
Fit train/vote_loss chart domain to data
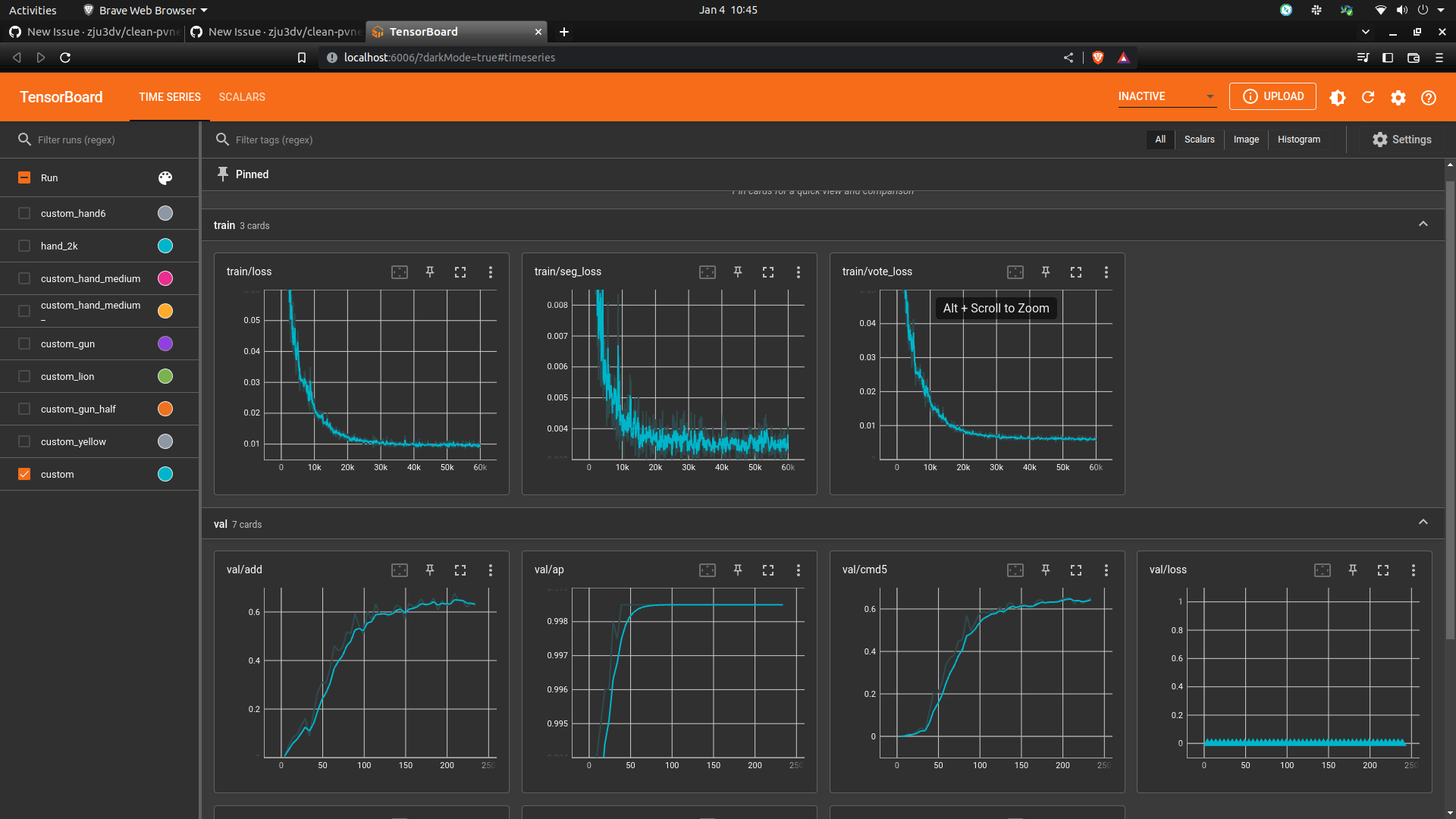[x=1015, y=271]
